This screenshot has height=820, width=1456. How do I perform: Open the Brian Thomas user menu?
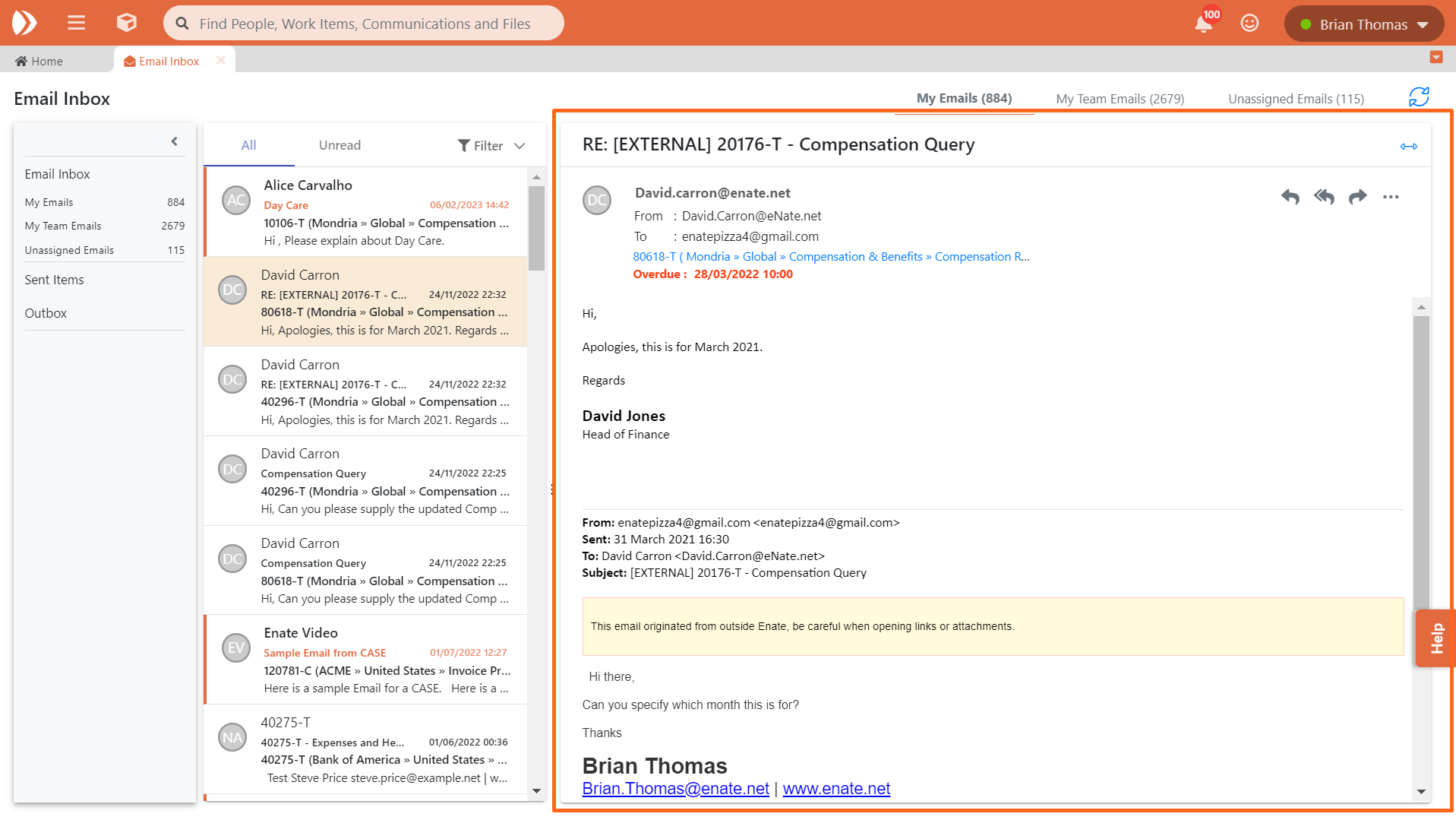1363,24
